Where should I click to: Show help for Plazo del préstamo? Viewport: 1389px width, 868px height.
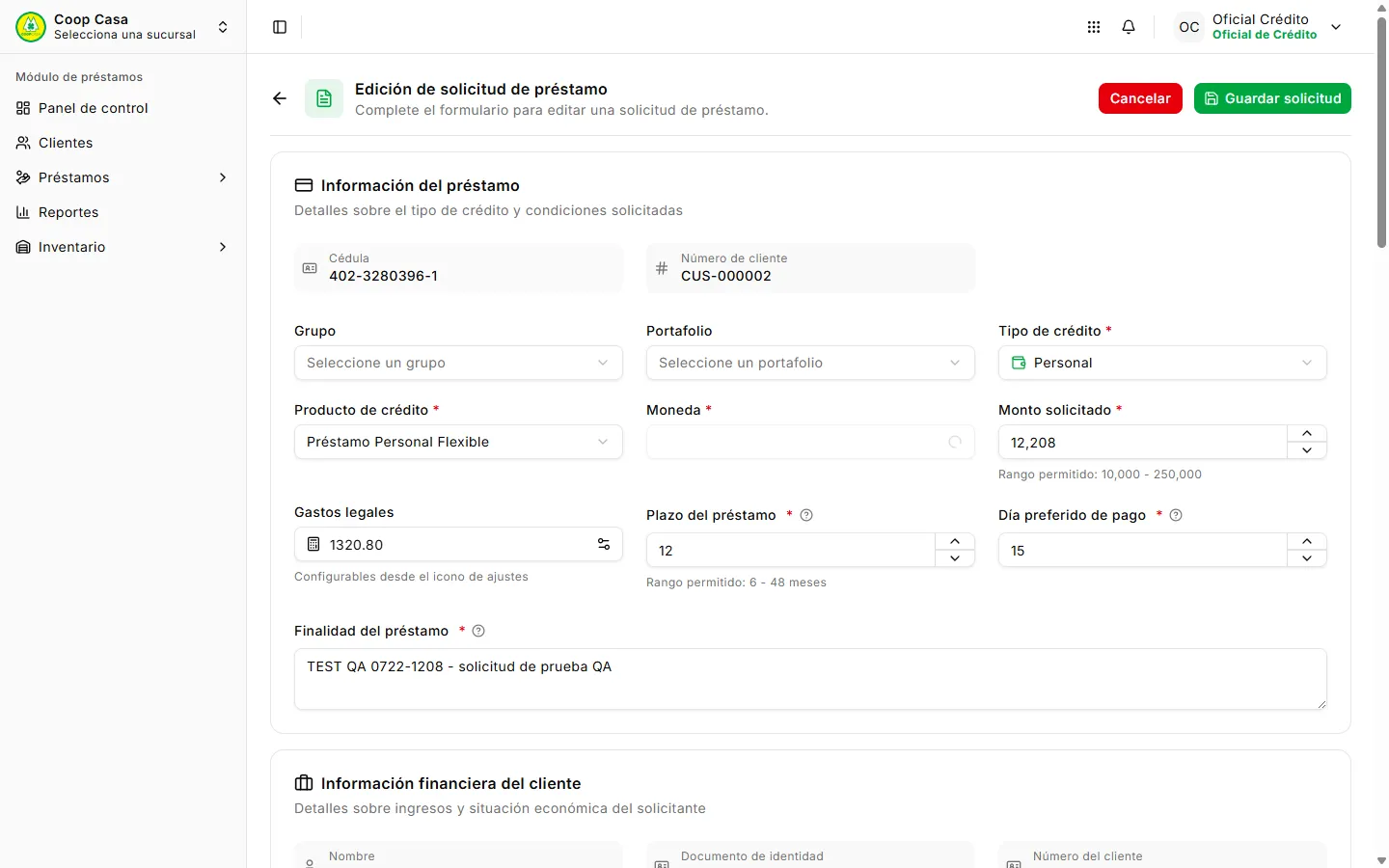click(806, 515)
